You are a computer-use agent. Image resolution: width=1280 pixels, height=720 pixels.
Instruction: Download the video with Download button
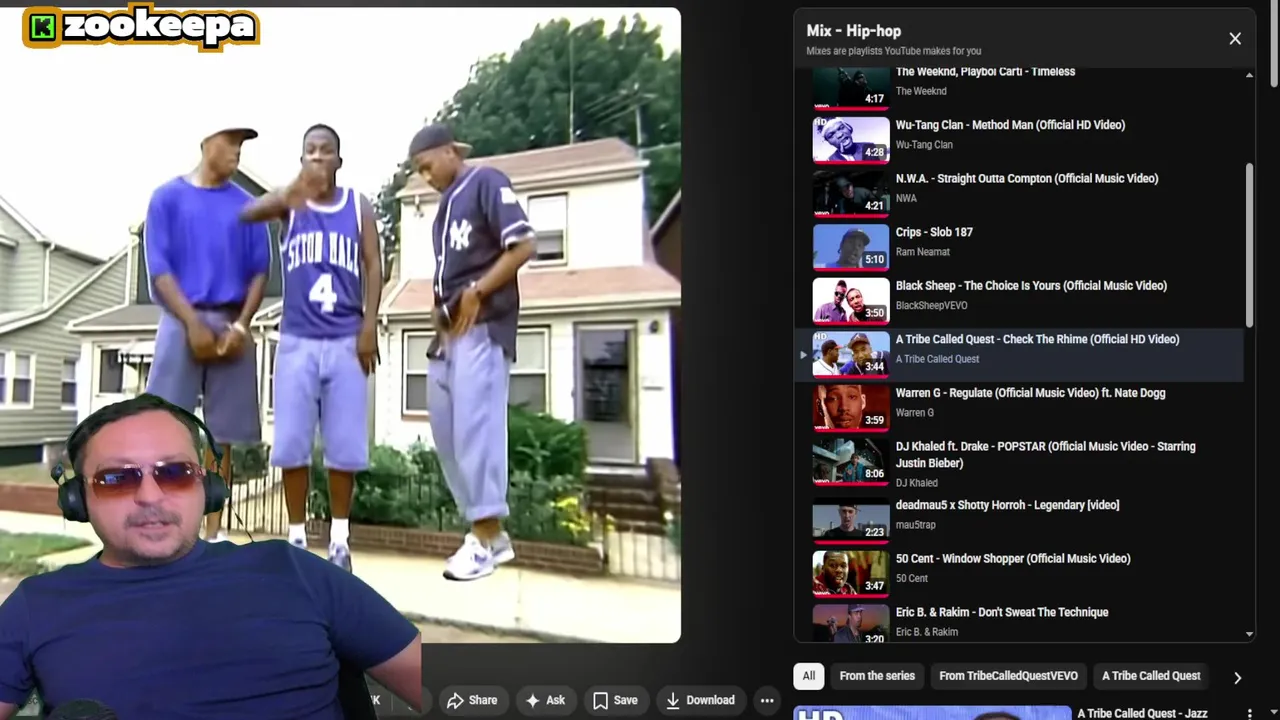coord(701,700)
